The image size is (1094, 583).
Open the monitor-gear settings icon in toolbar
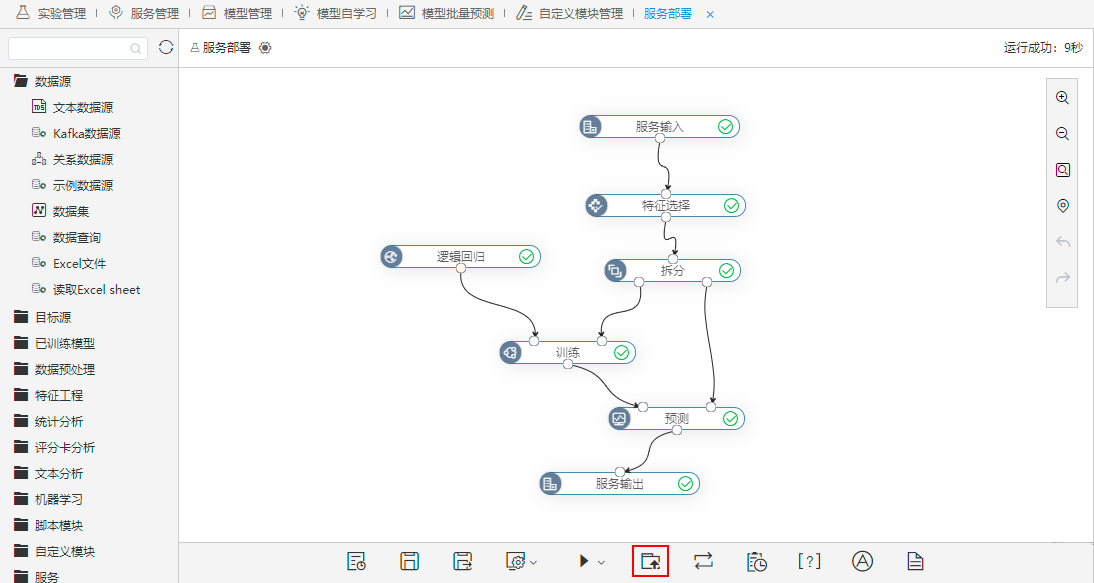[x=515, y=561]
